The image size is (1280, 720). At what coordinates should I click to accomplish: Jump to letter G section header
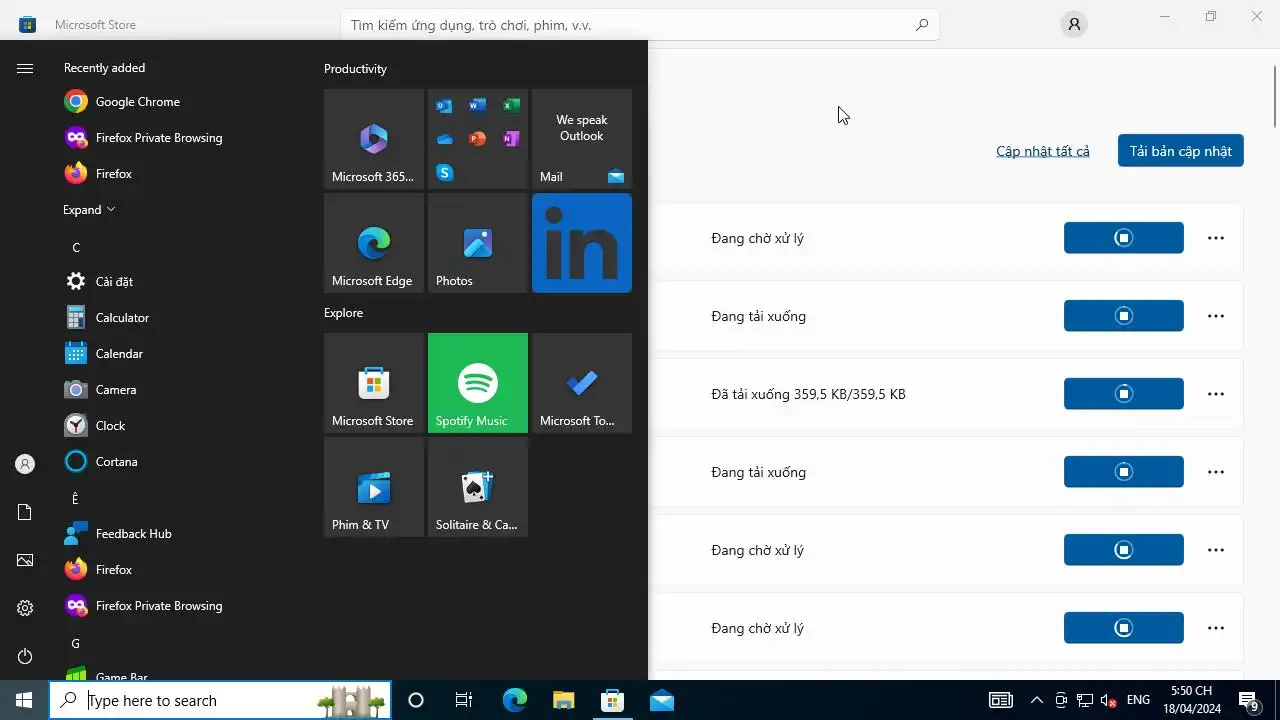[76, 643]
